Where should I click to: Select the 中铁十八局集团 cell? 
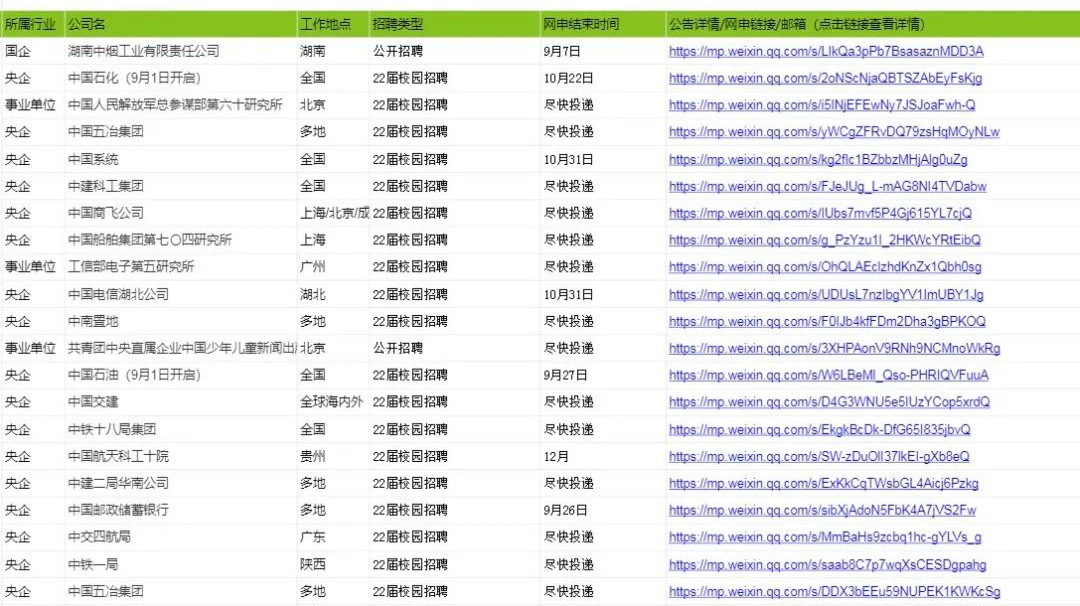180,429
